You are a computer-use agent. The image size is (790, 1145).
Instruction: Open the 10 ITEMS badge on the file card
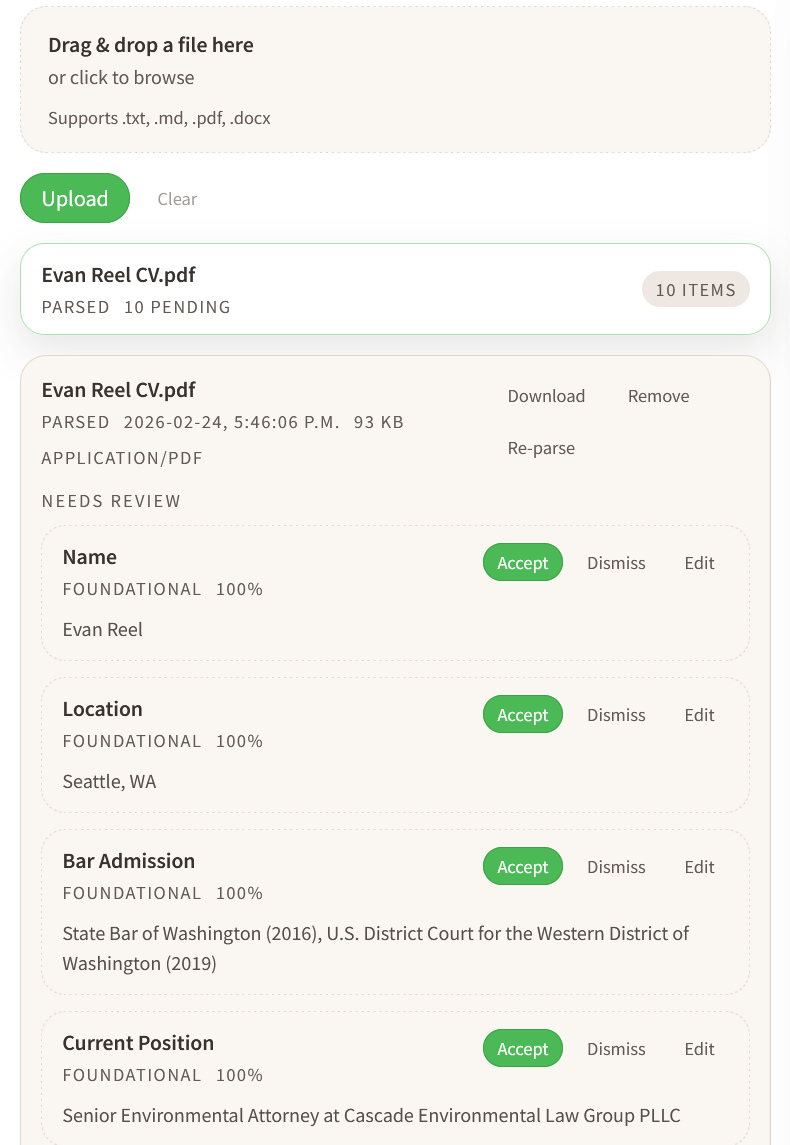[695, 289]
